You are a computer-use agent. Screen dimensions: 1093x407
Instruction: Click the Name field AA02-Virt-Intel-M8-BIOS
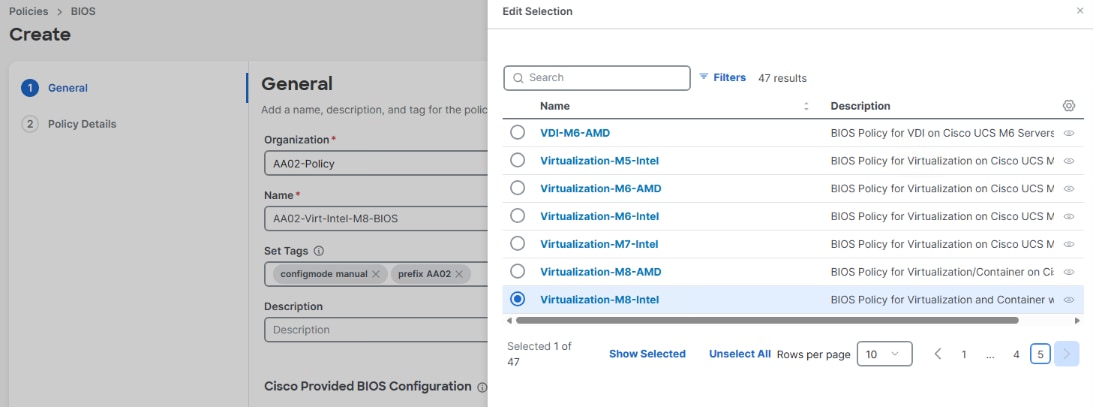pyautogui.click(x=376, y=219)
